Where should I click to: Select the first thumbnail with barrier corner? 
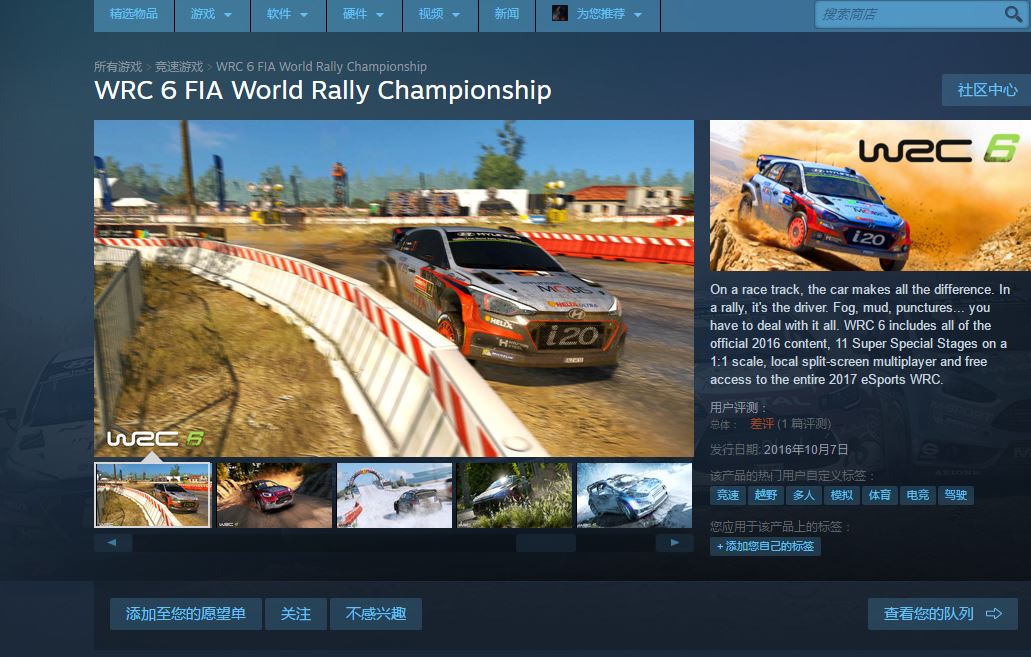tap(153, 495)
